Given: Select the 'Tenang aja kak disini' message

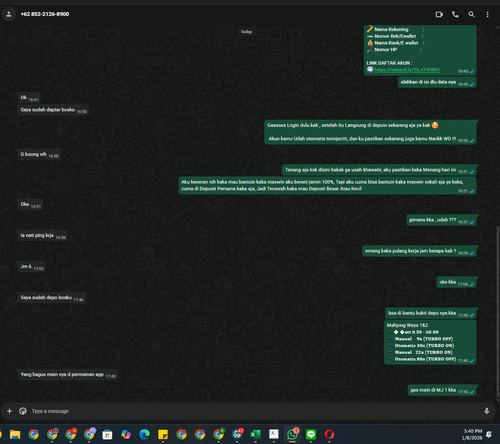Looking at the screenshot, I should coord(379,170).
